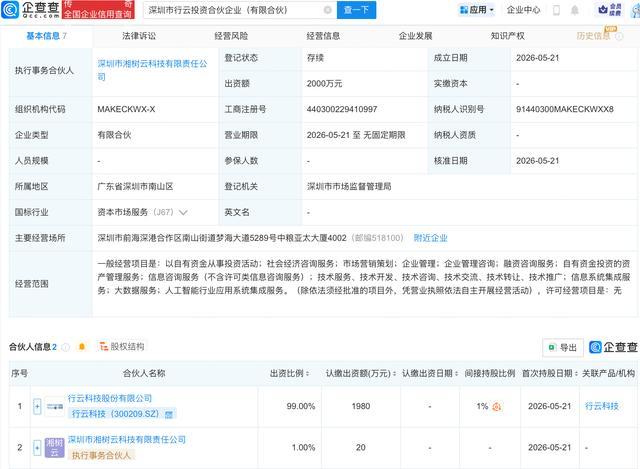The image size is (640, 469).
Task: Open the notification bell icon
Action: coord(574,10)
